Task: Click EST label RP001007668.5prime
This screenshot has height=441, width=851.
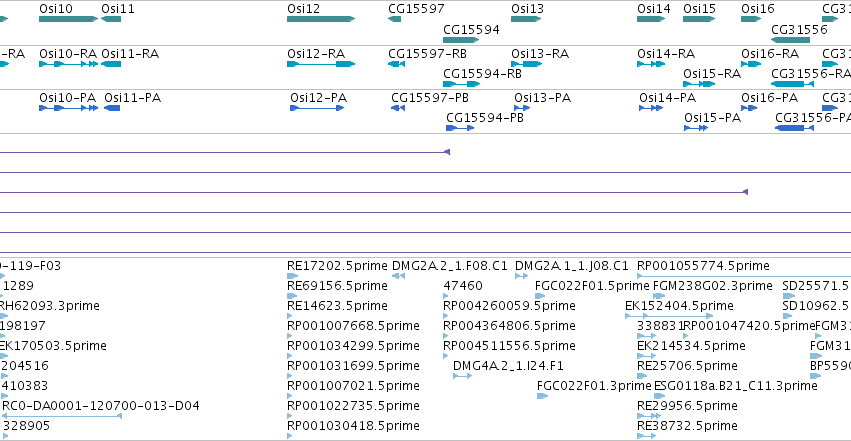Action: pyautogui.click(x=353, y=326)
